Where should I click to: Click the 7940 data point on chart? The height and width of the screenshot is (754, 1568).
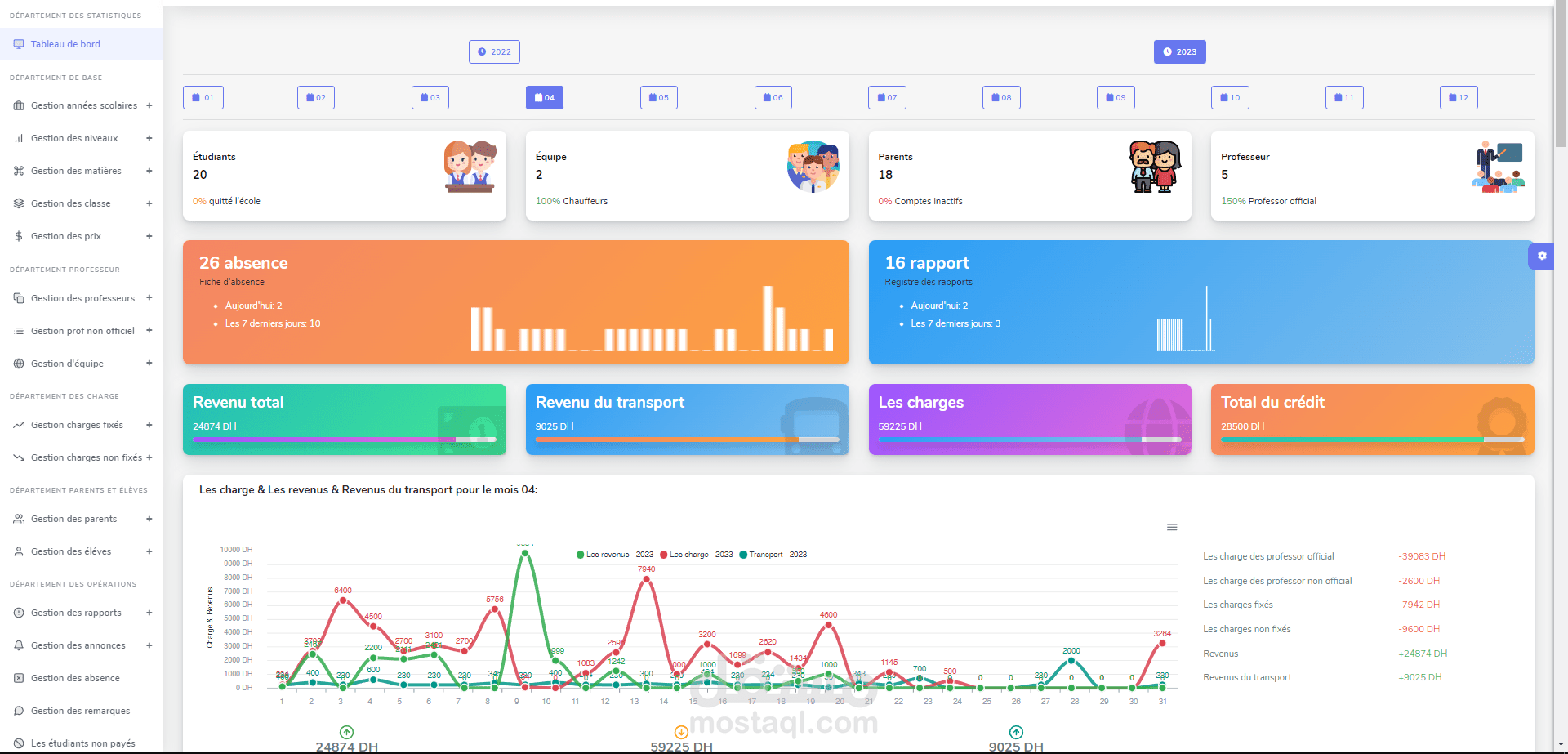646,578
